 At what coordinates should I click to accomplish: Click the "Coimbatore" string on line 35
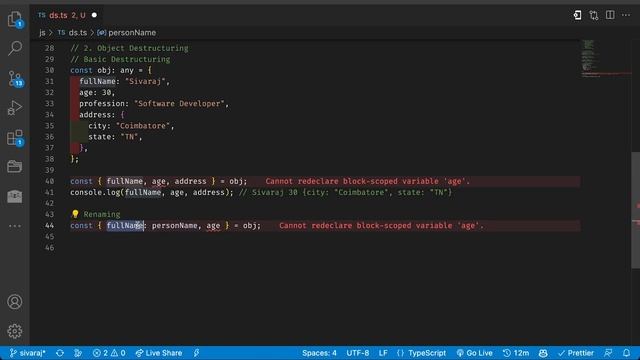pos(143,126)
